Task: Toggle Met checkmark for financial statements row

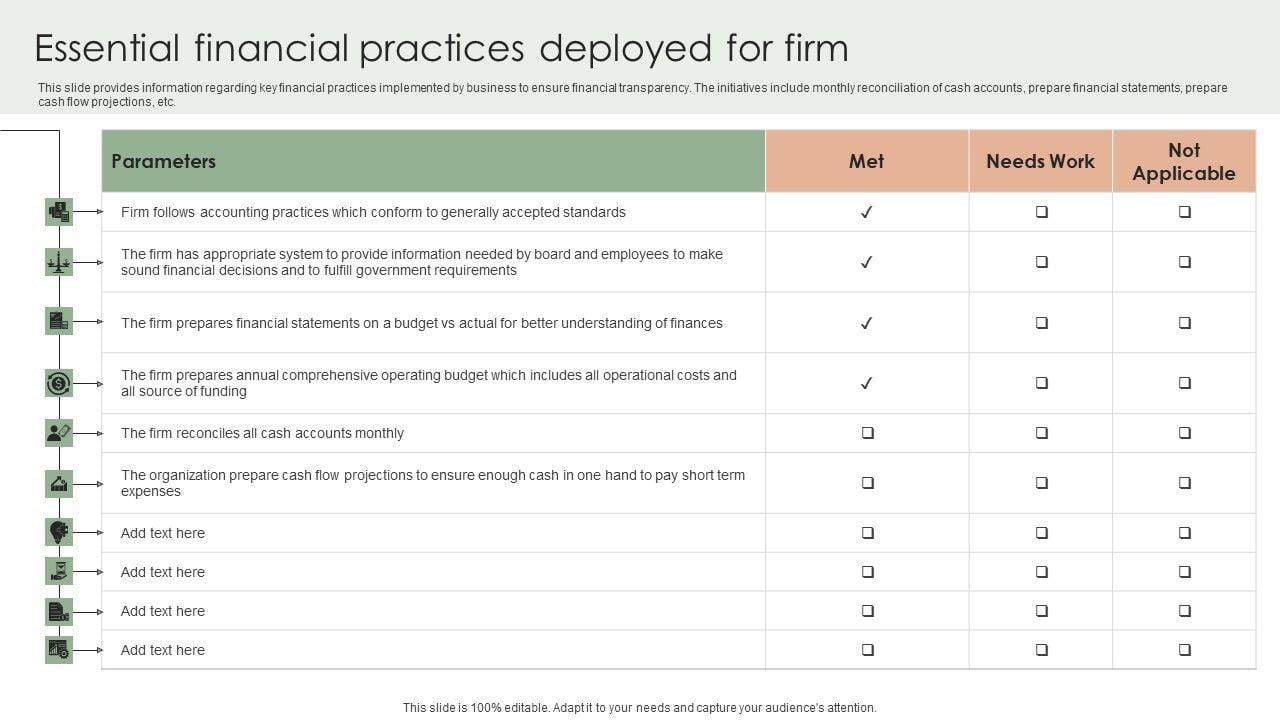Action: click(x=867, y=323)
